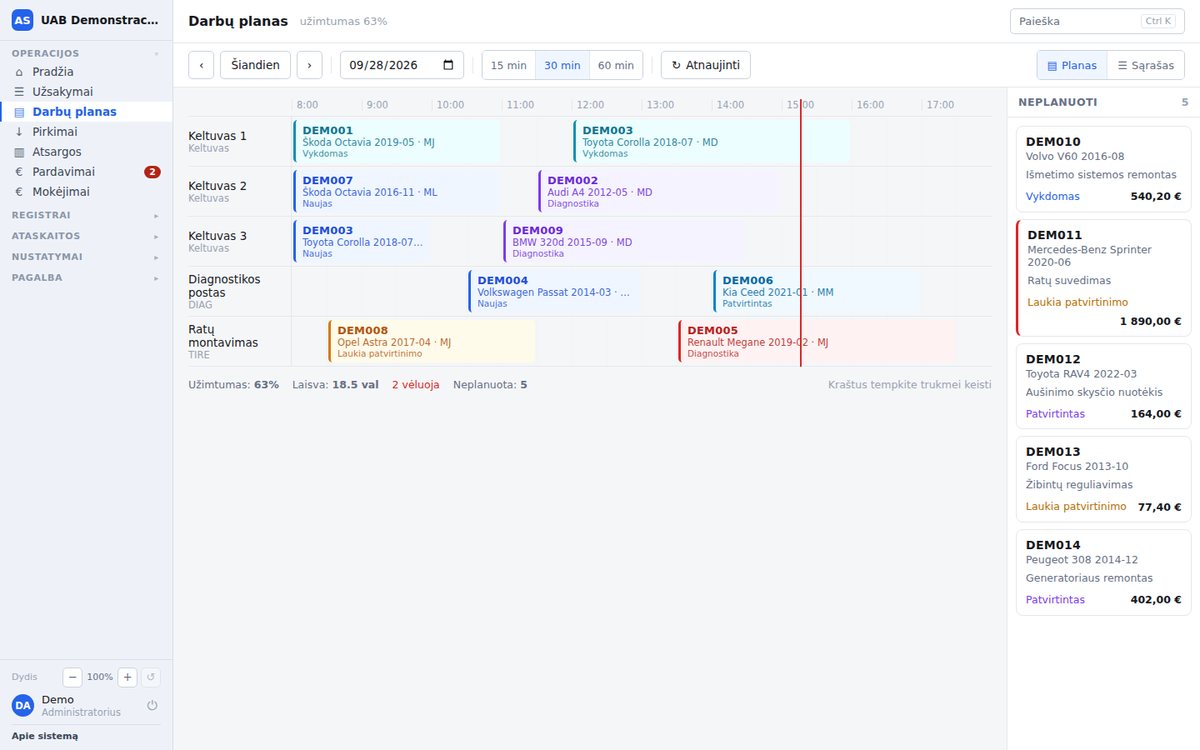Refresh the plan with Atnaujinti
The image size is (1200, 750).
click(705, 65)
